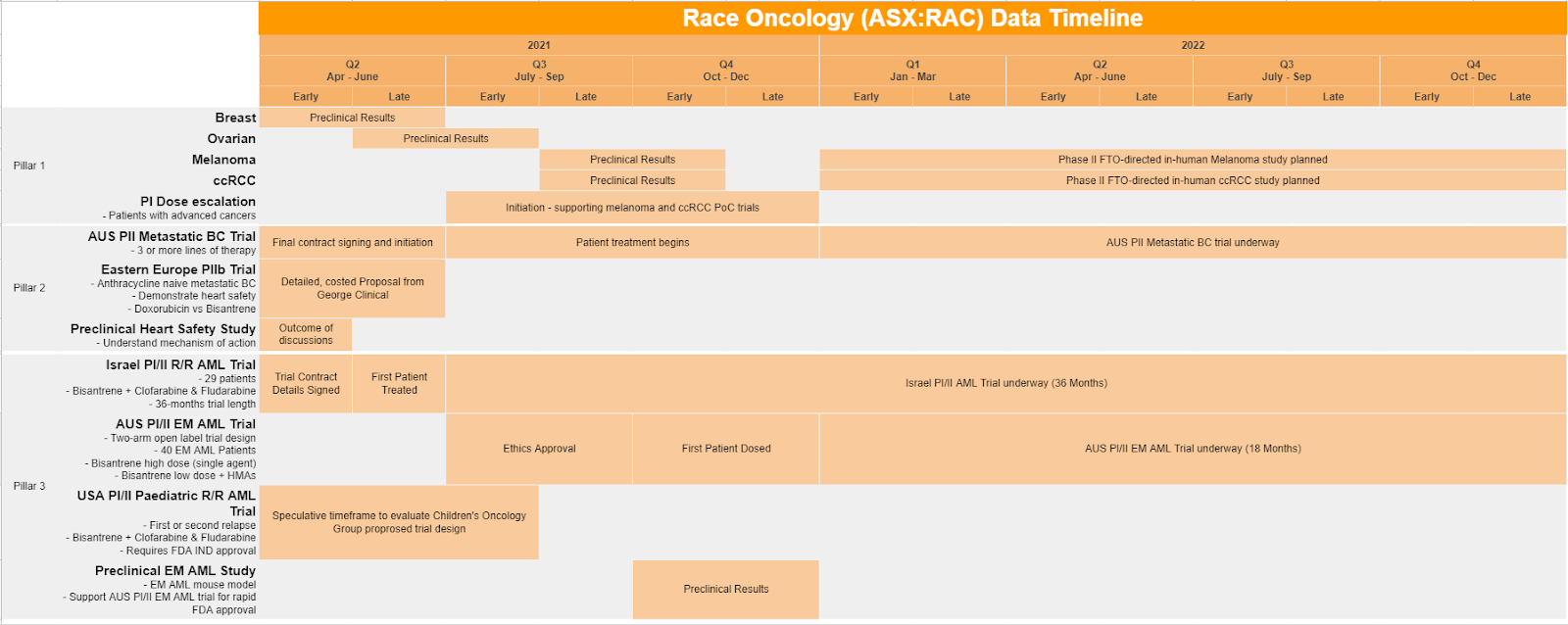
Task: Select Breast Preclinical Results bar
Action: pos(352,118)
